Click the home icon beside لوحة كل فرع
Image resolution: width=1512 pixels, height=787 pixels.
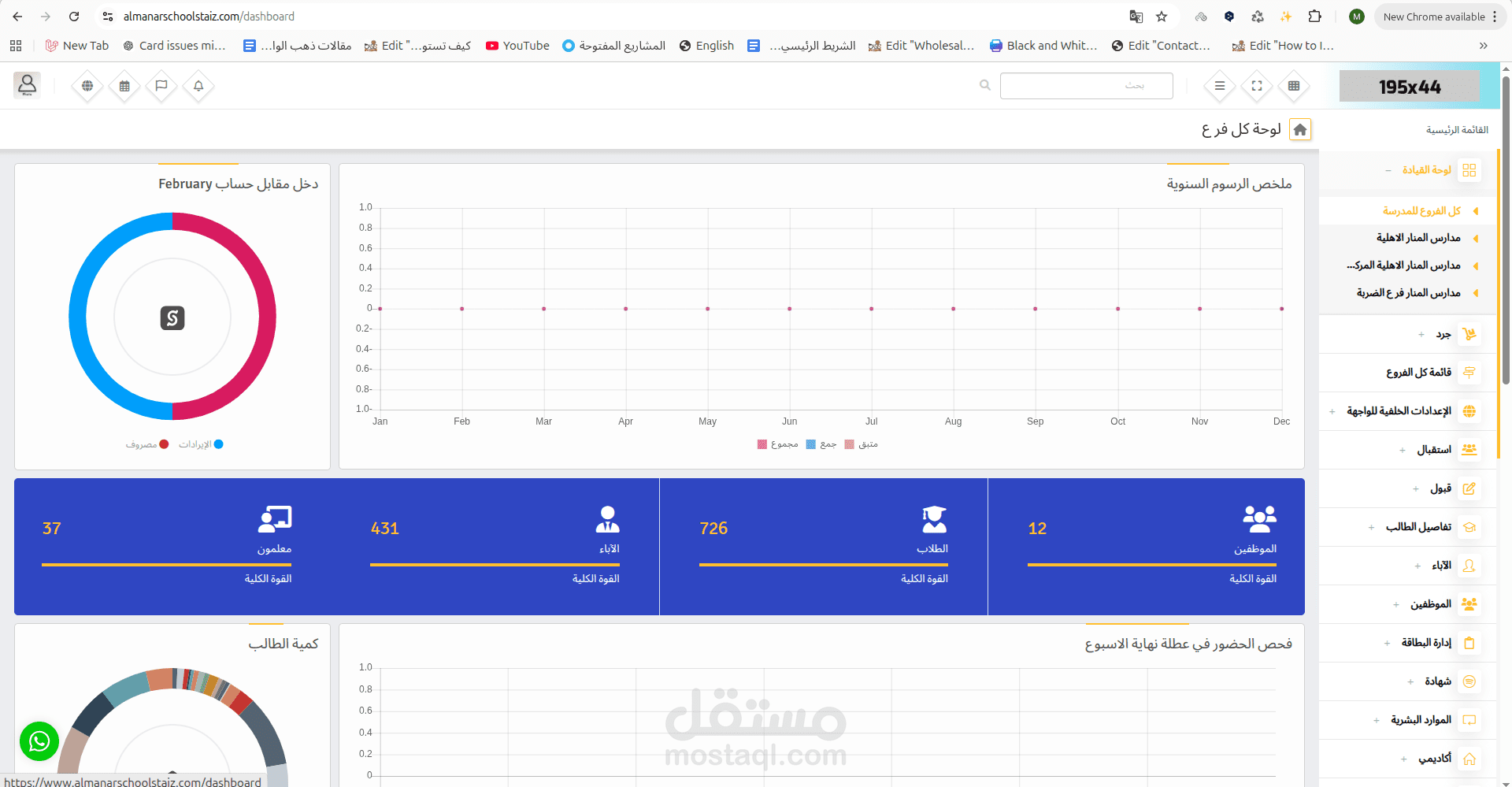(x=1300, y=129)
